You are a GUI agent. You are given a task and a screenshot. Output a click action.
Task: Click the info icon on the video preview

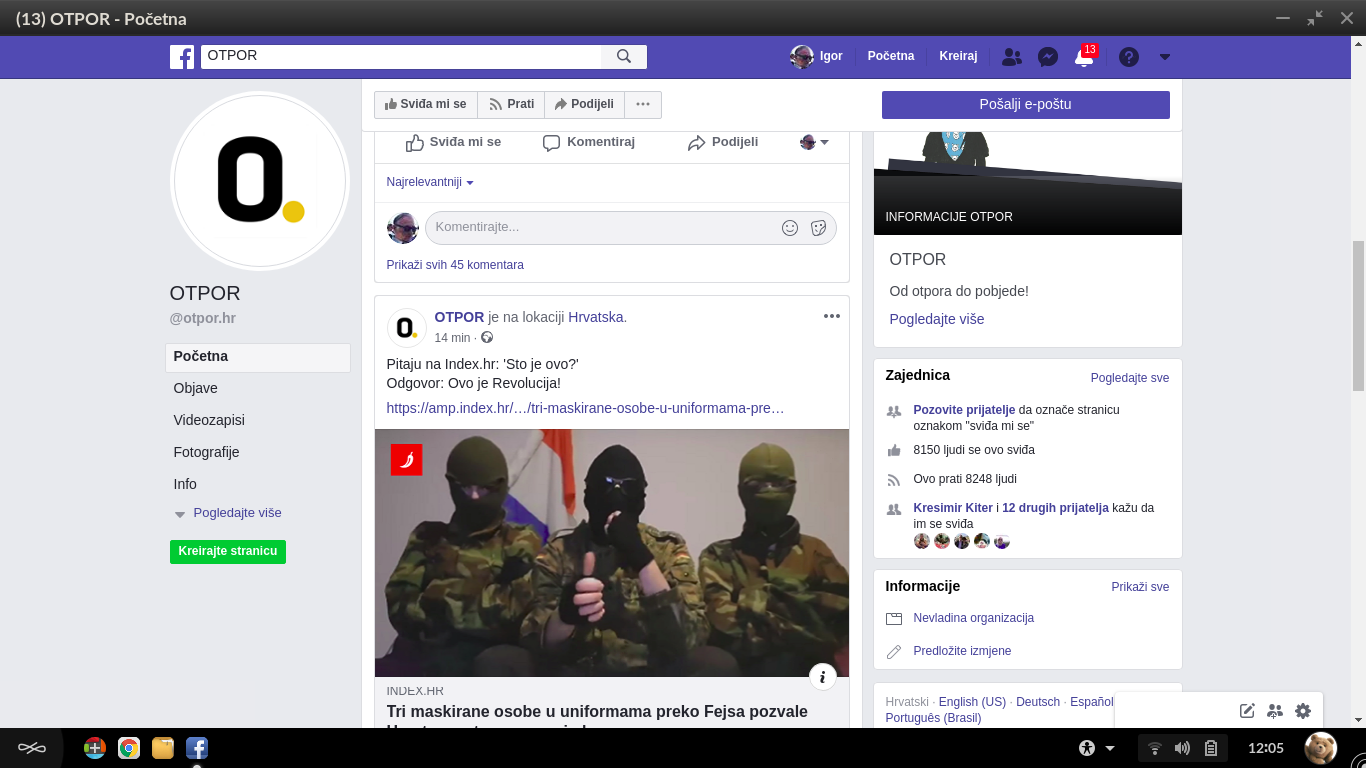[822, 676]
